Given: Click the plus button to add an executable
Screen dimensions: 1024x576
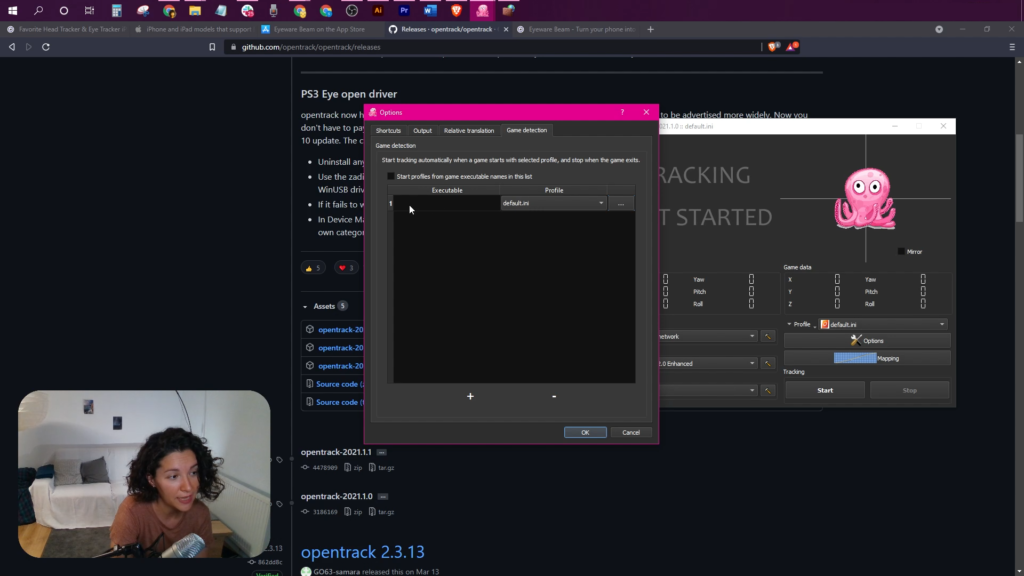Looking at the screenshot, I should click(x=470, y=396).
